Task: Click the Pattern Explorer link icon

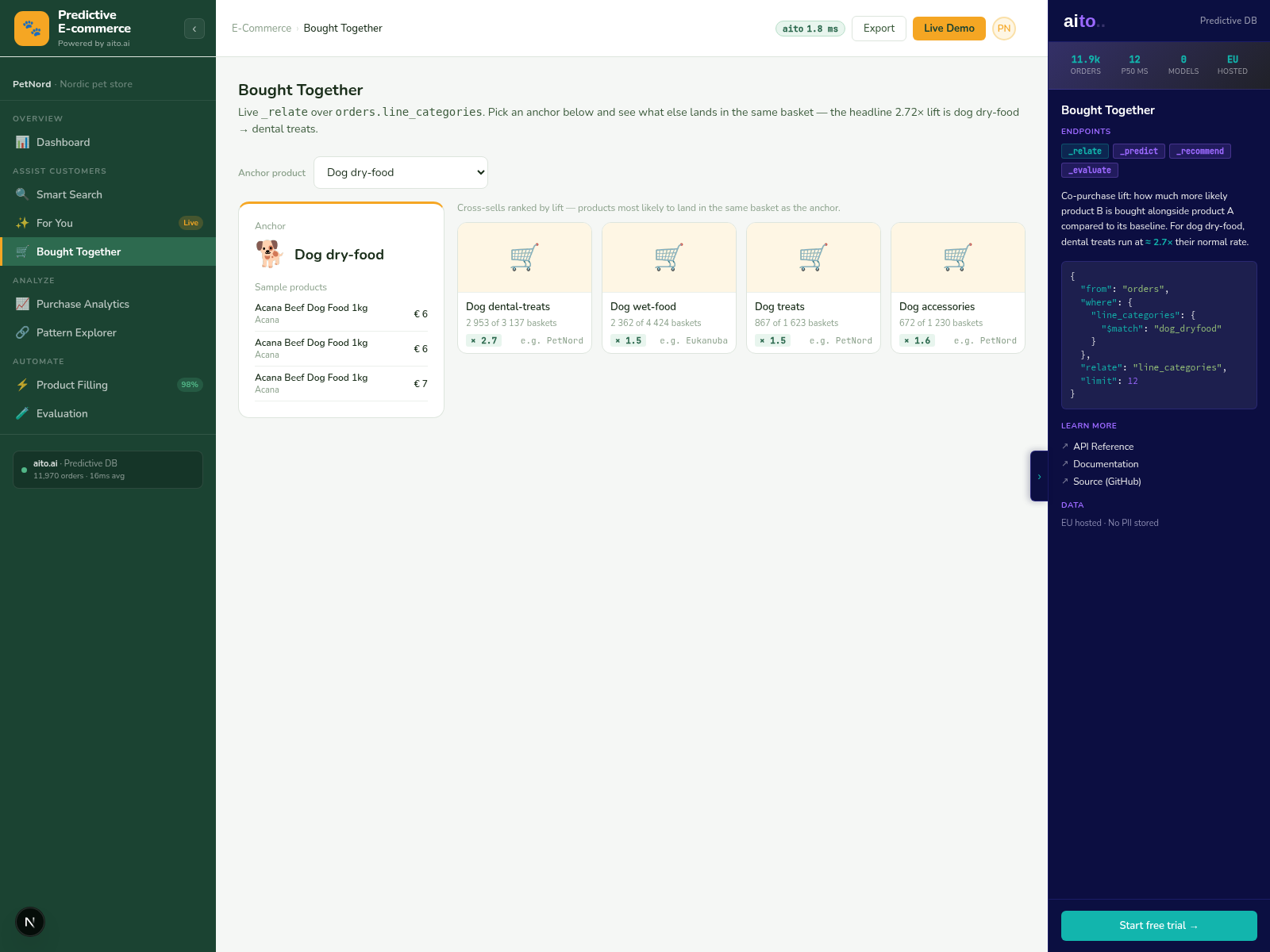Action: pyautogui.click(x=22, y=332)
